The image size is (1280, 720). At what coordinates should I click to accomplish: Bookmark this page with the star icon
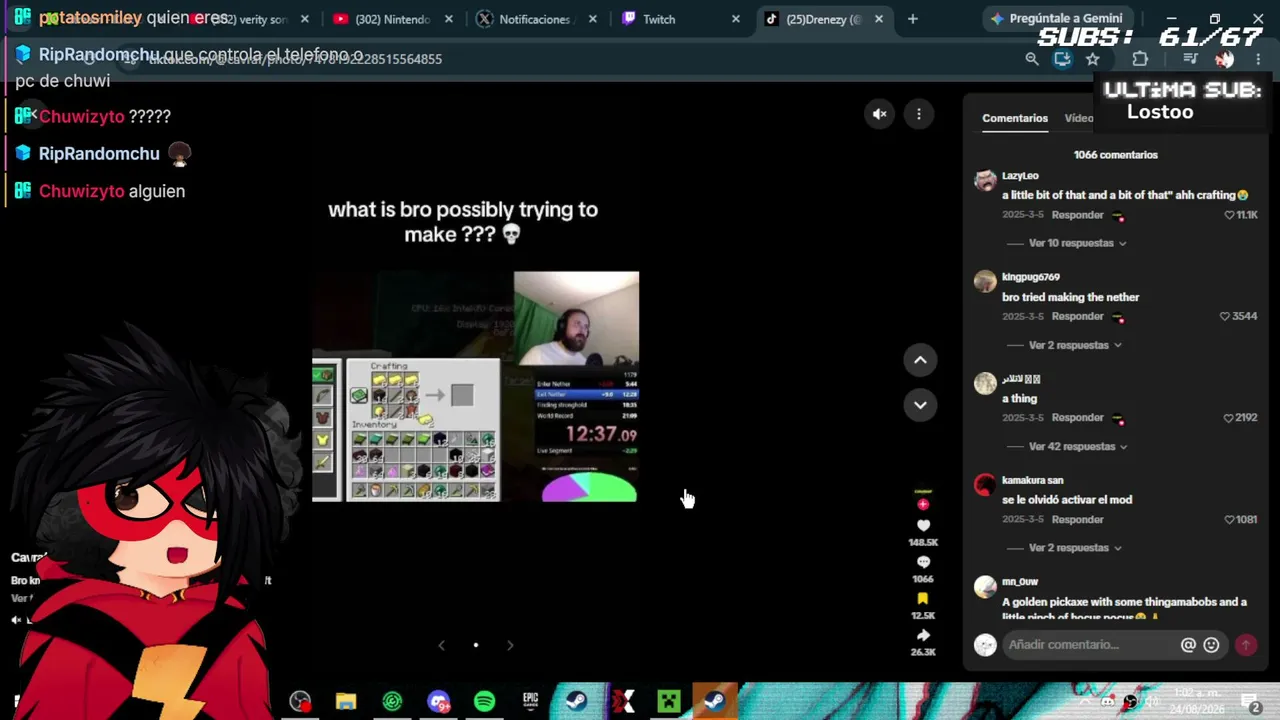[1093, 59]
